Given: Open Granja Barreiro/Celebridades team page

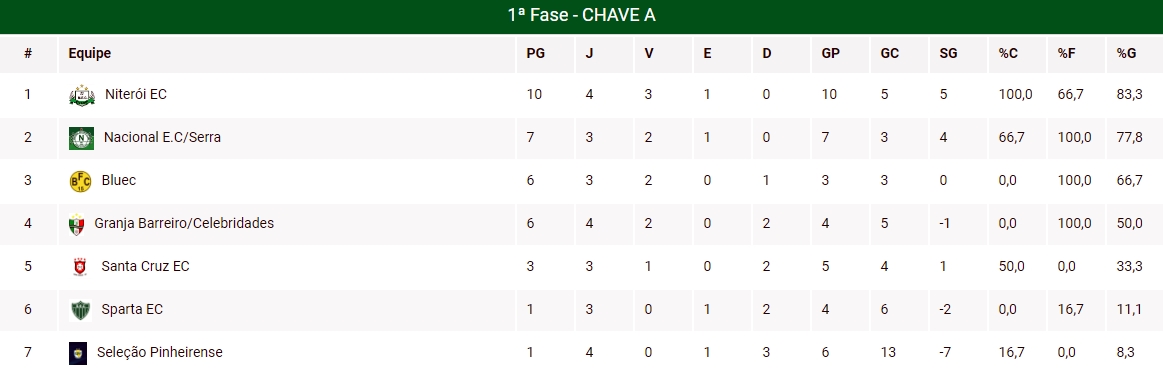Looking at the screenshot, I should [184, 223].
